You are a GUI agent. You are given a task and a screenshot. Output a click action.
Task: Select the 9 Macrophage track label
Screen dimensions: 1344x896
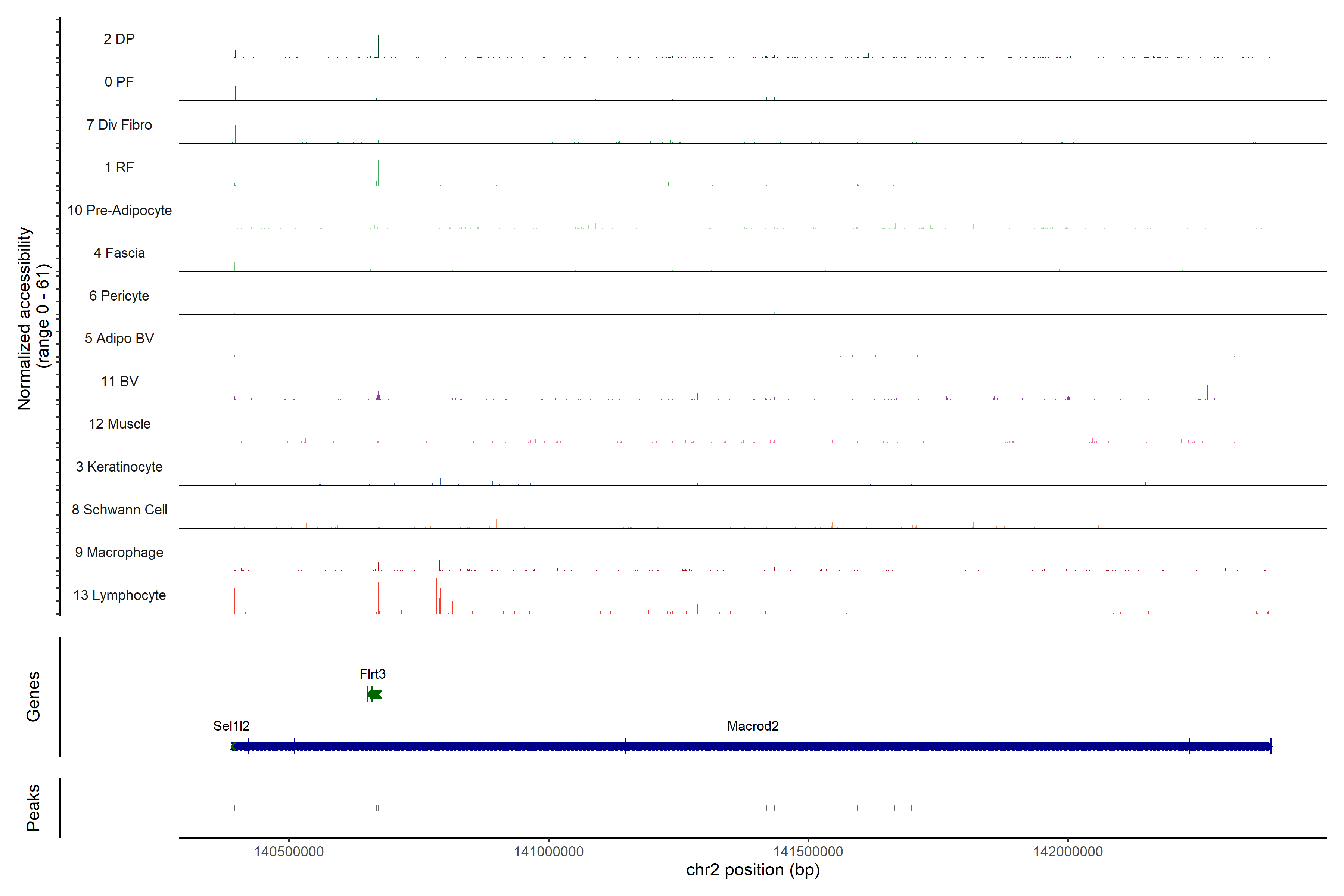(119, 552)
